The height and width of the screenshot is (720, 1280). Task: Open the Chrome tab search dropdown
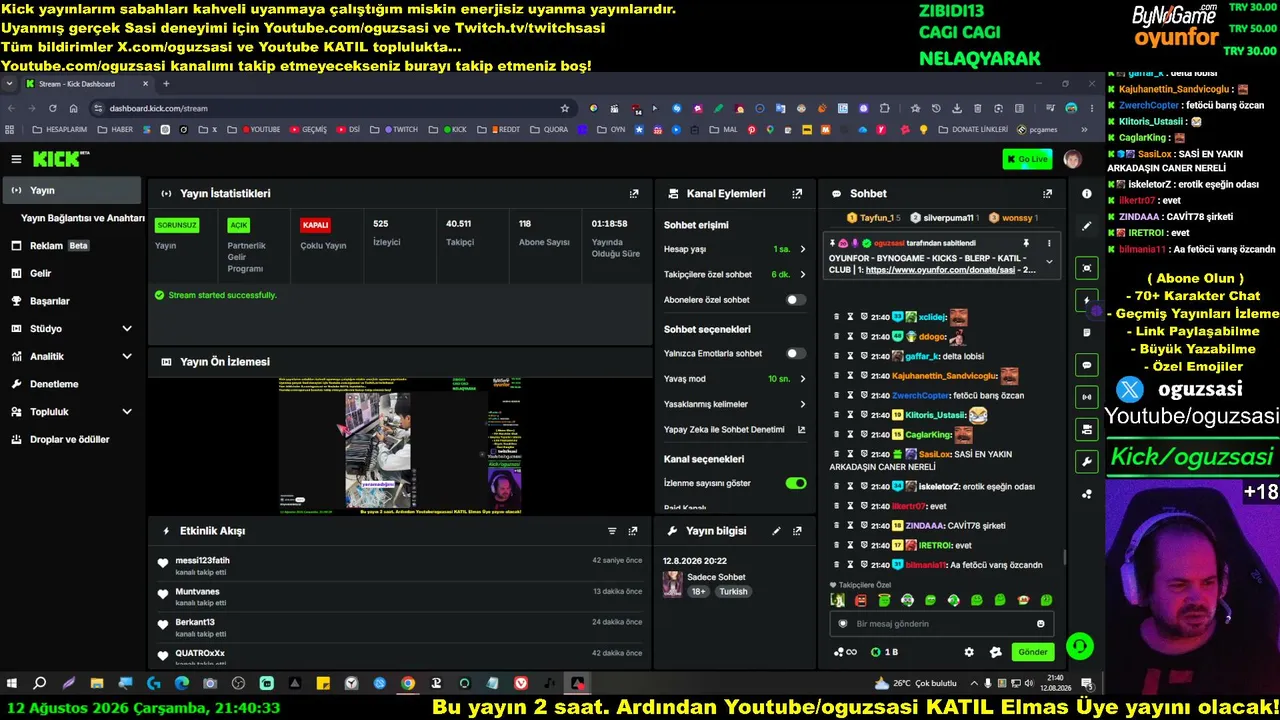tap(10, 84)
